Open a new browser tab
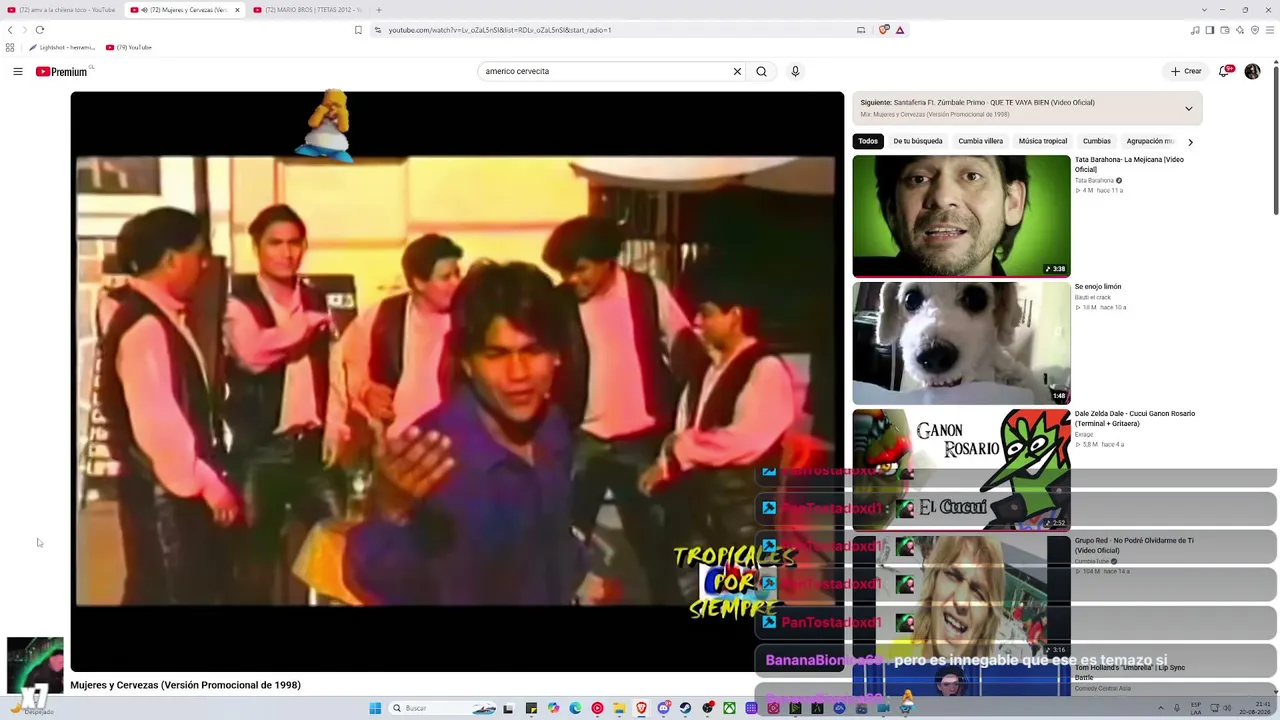1280x720 pixels. (x=379, y=10)
